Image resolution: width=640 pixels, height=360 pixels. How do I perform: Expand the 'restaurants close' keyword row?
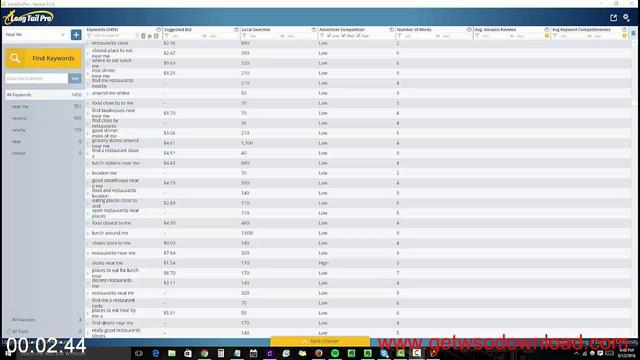pyautogui.click(x=88, y=43)
